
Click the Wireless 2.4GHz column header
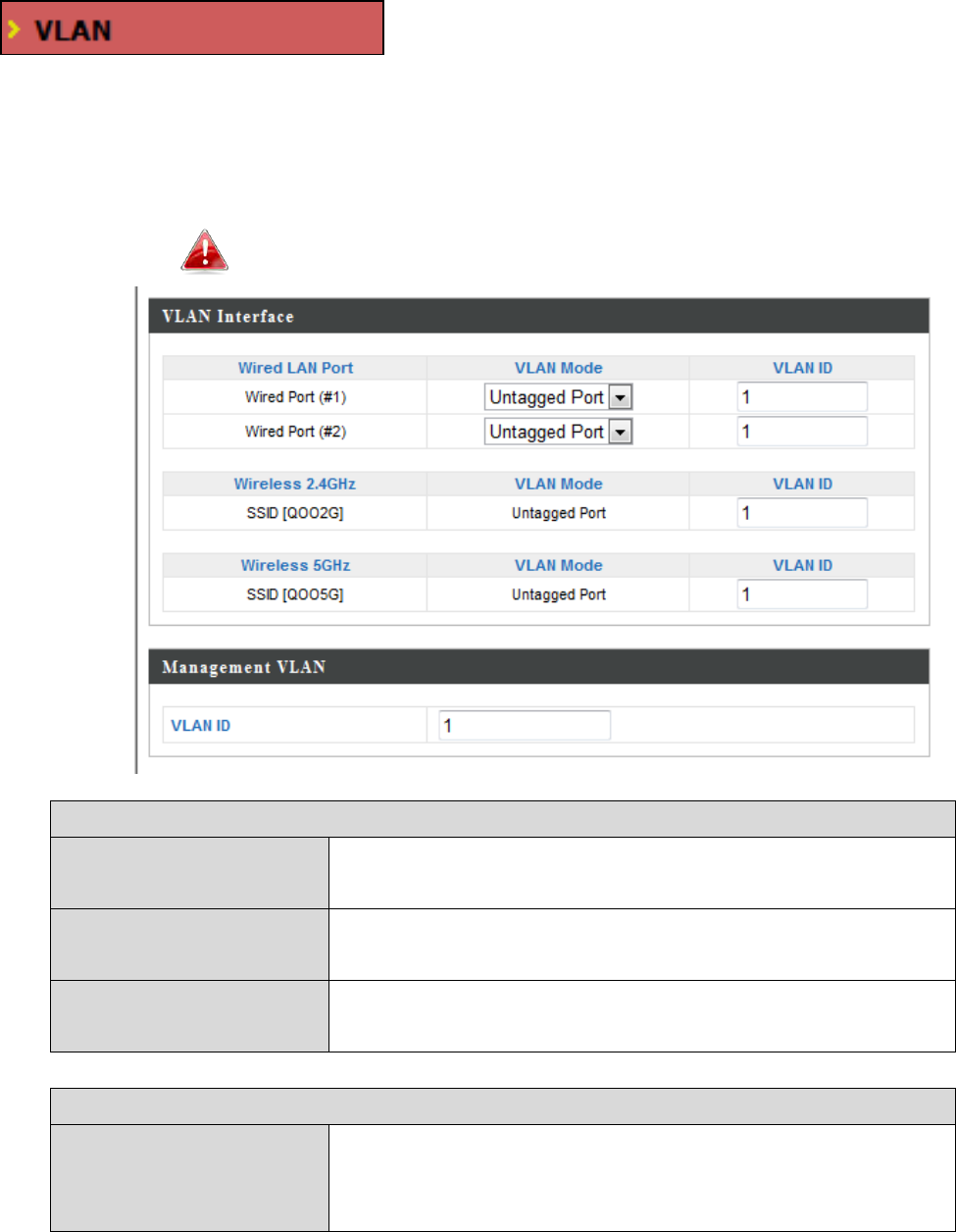pos(296,484)
